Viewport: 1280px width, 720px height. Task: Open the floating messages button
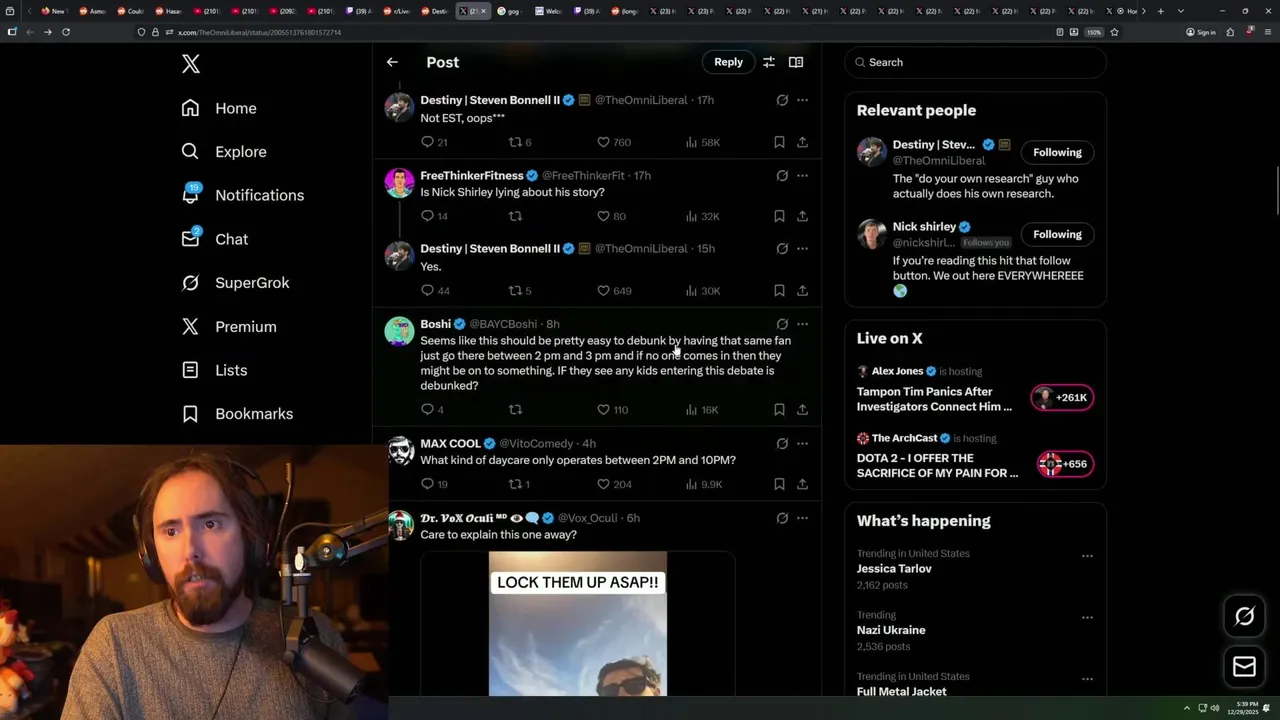pyautogui.click(x=1244, y=666)
